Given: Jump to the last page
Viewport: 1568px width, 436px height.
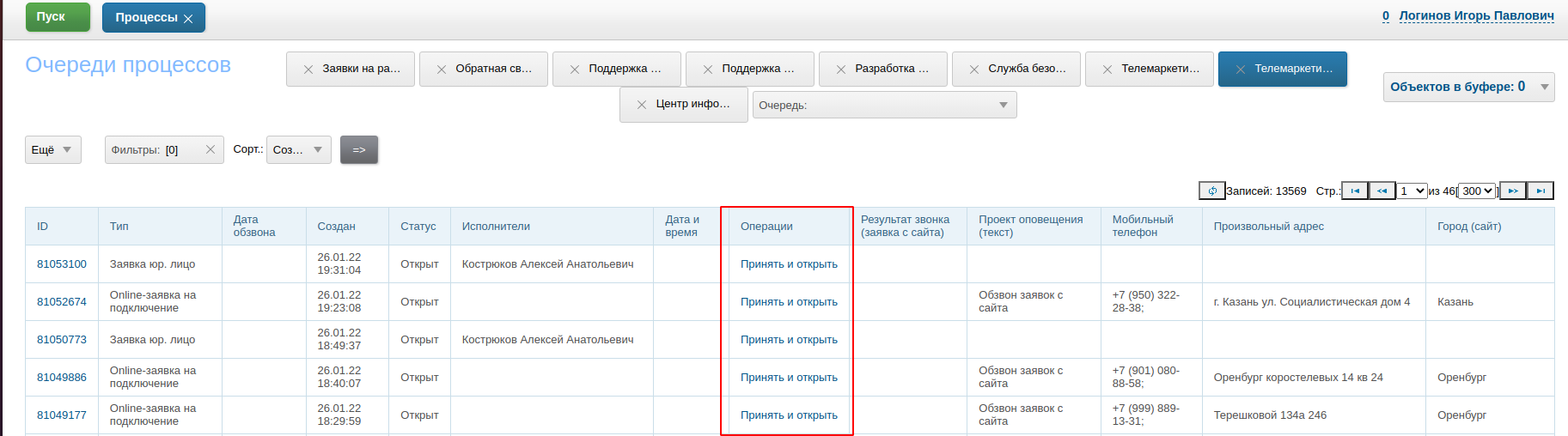Looking at the screenshot, I should [x=1540, y=191].
